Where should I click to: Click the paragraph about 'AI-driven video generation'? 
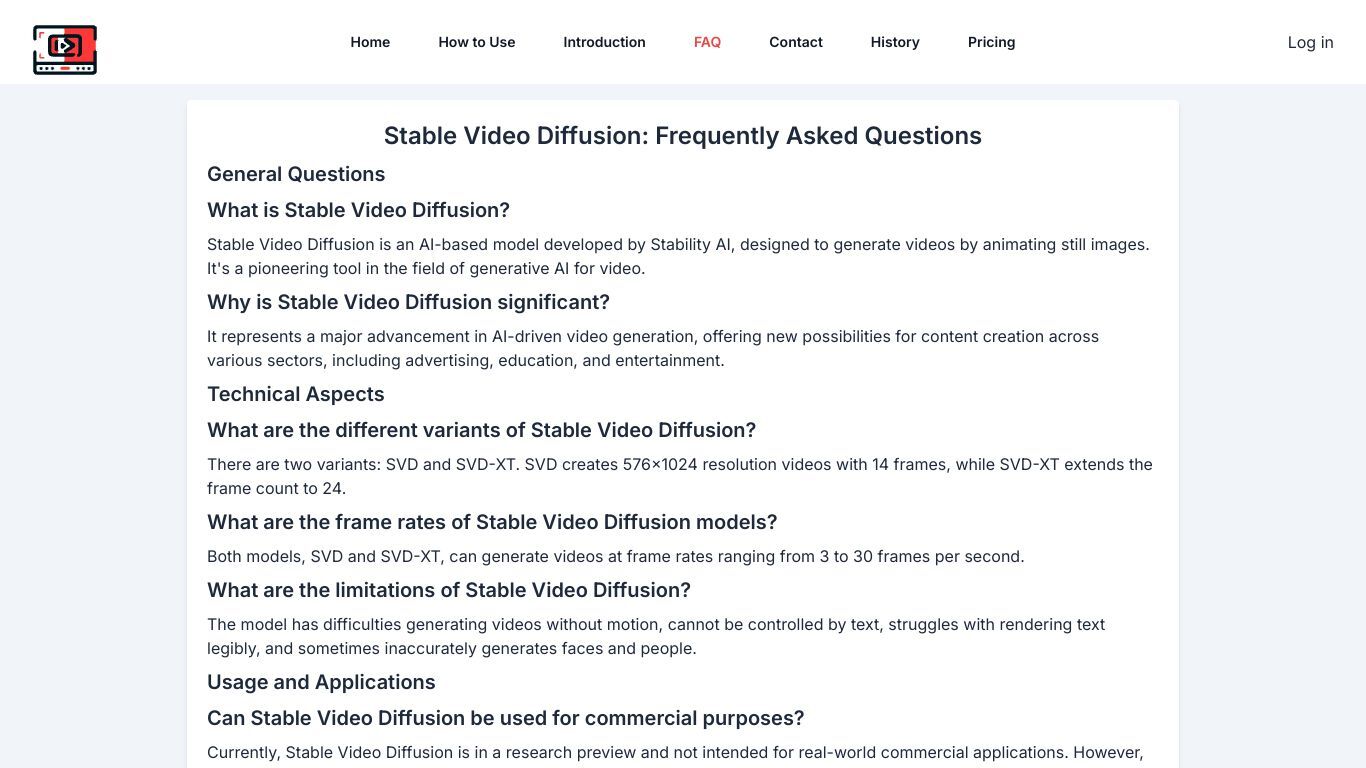coord(653,348)
